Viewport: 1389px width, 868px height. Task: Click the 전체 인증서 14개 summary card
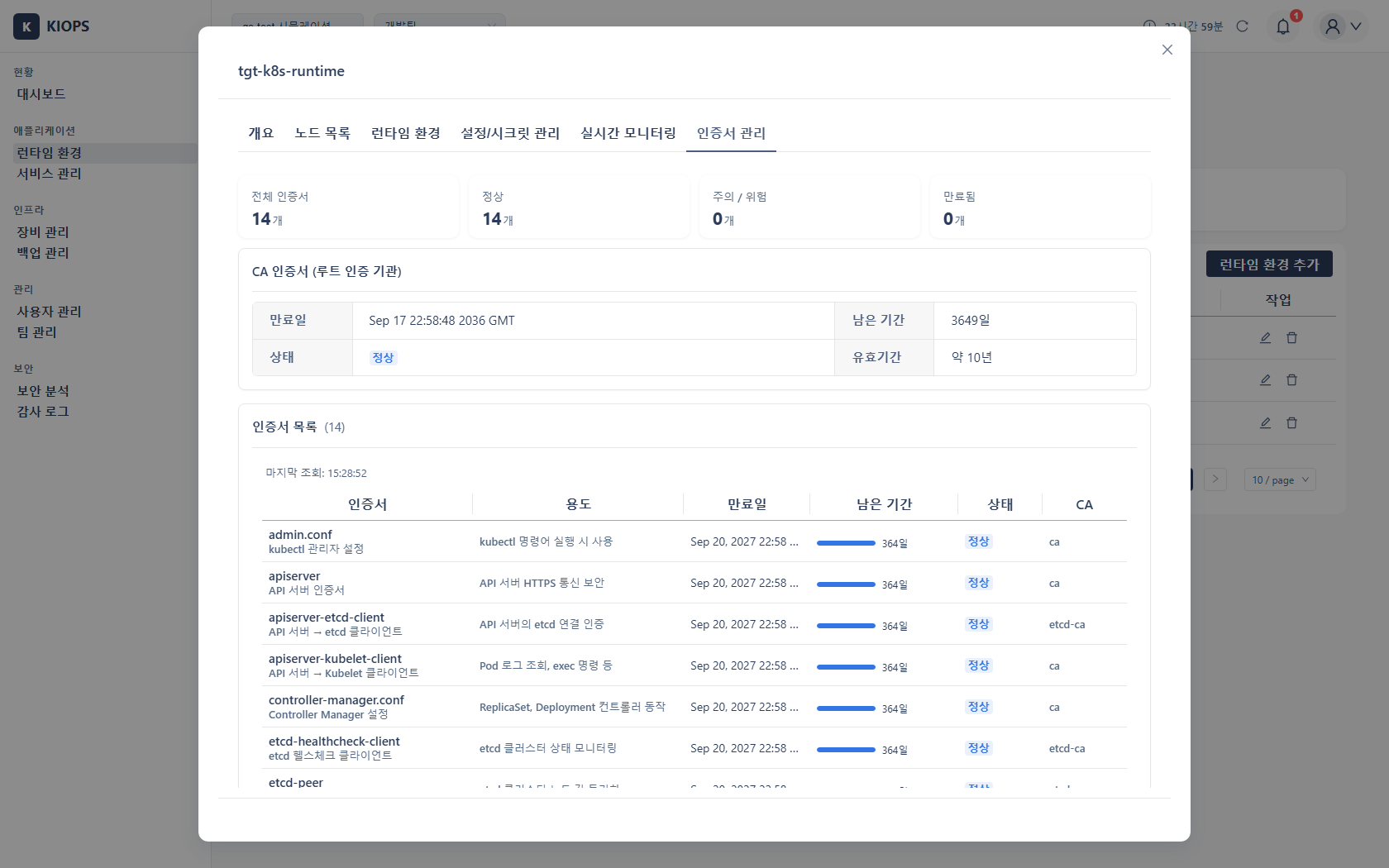[x=348, y=207]
